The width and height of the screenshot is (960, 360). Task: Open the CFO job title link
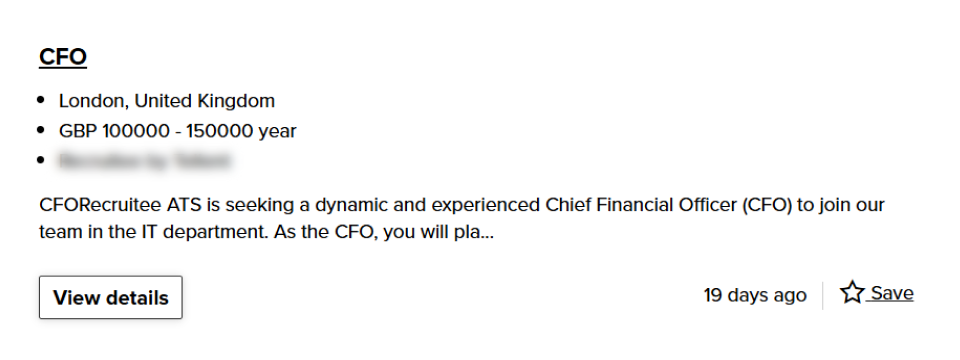pyautogui.click(x=62, y=56)
